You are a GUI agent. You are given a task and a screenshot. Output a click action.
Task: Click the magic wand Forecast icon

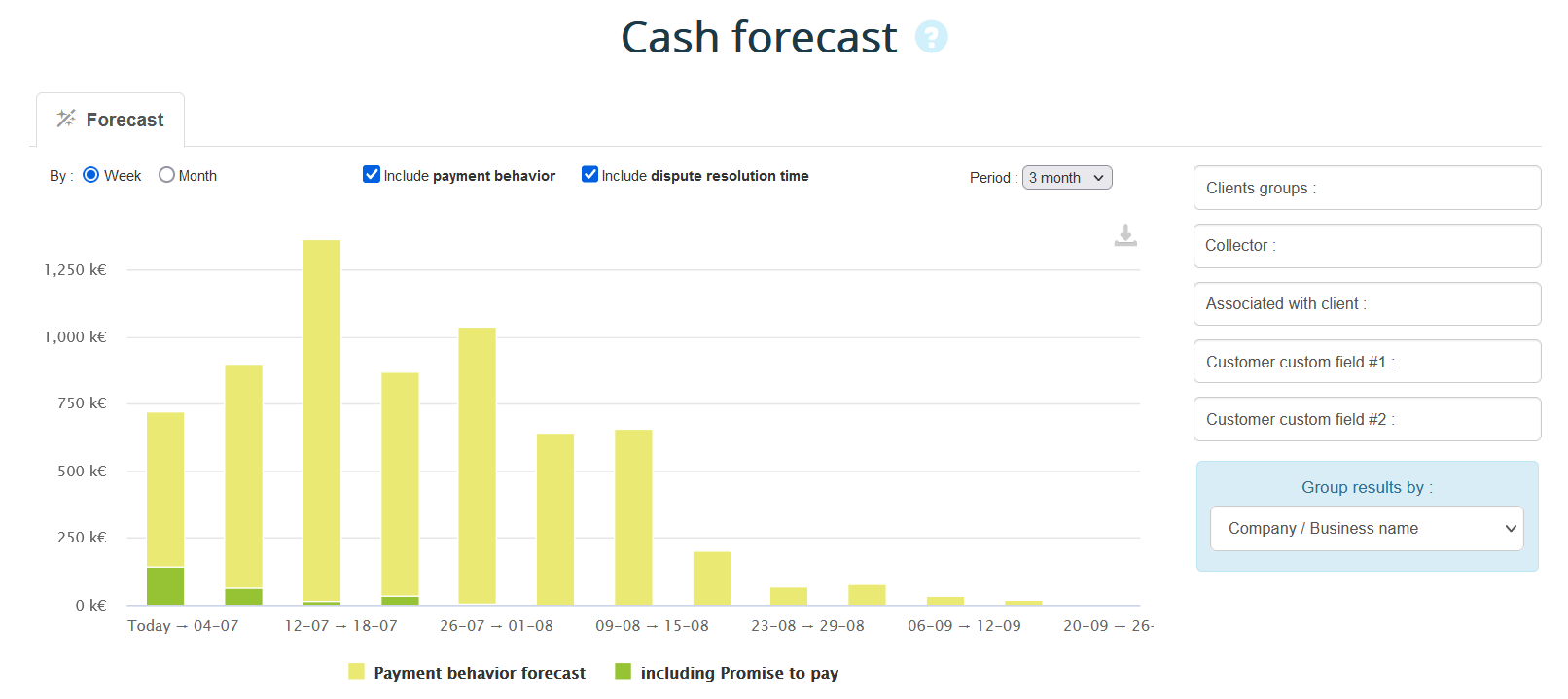tap(66, 119)
